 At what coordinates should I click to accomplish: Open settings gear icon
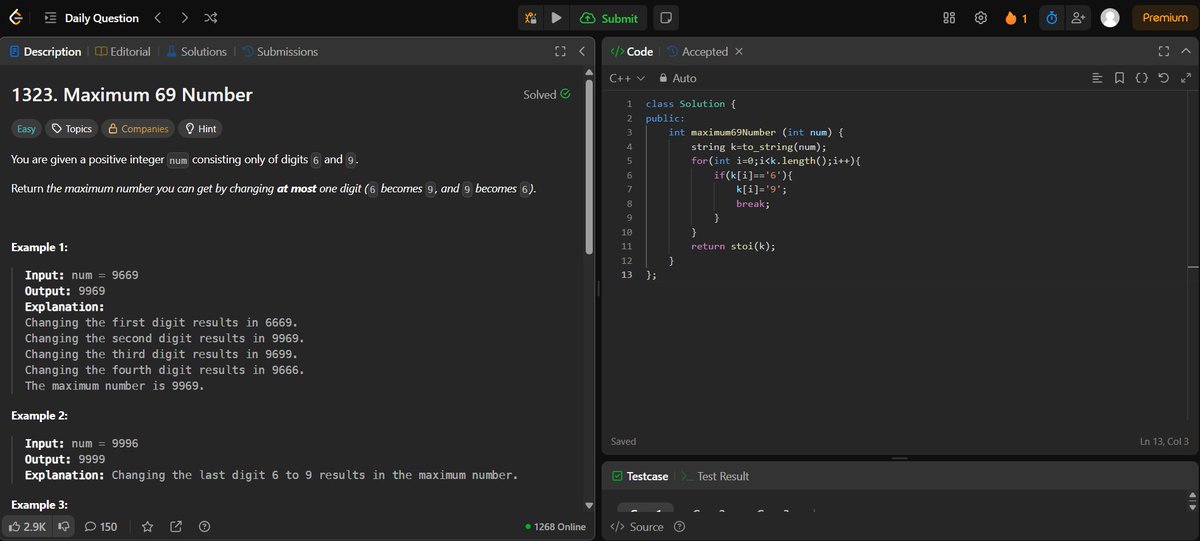[981, 18]
